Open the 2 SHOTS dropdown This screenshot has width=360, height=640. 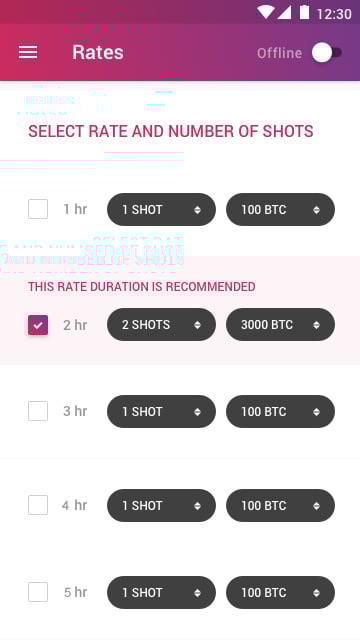(x=161, y=324)
